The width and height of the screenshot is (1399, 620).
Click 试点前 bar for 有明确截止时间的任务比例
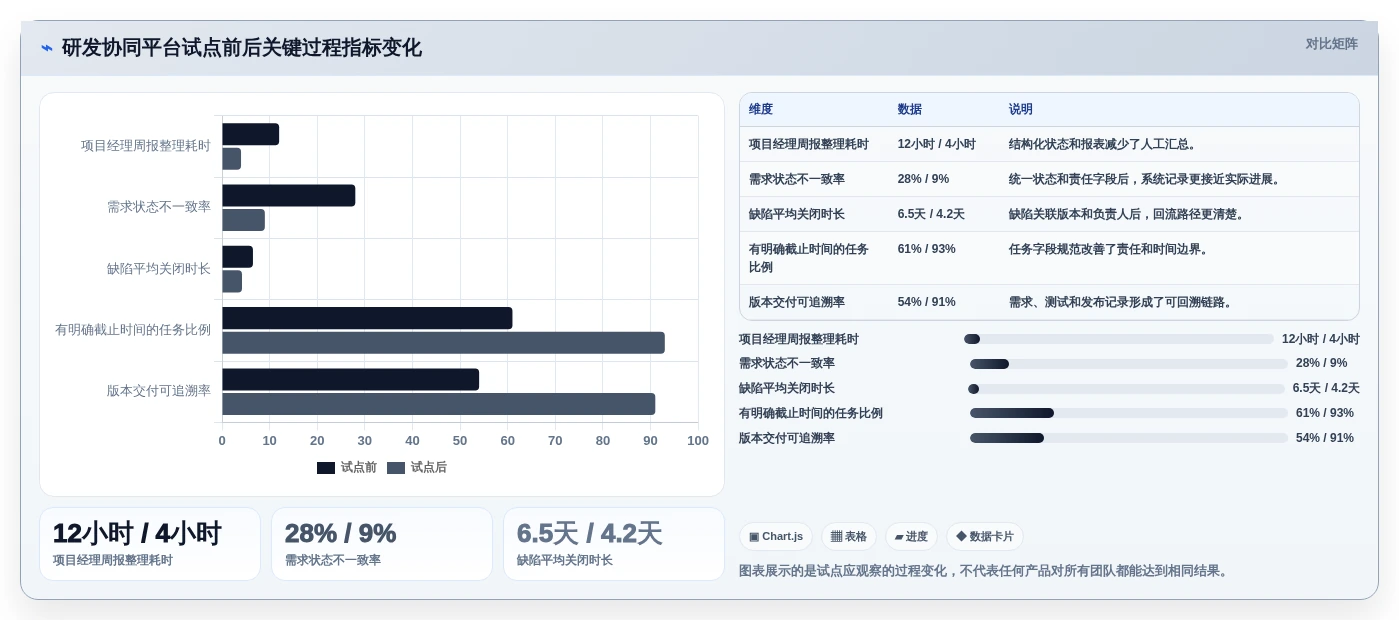point(367,318)
